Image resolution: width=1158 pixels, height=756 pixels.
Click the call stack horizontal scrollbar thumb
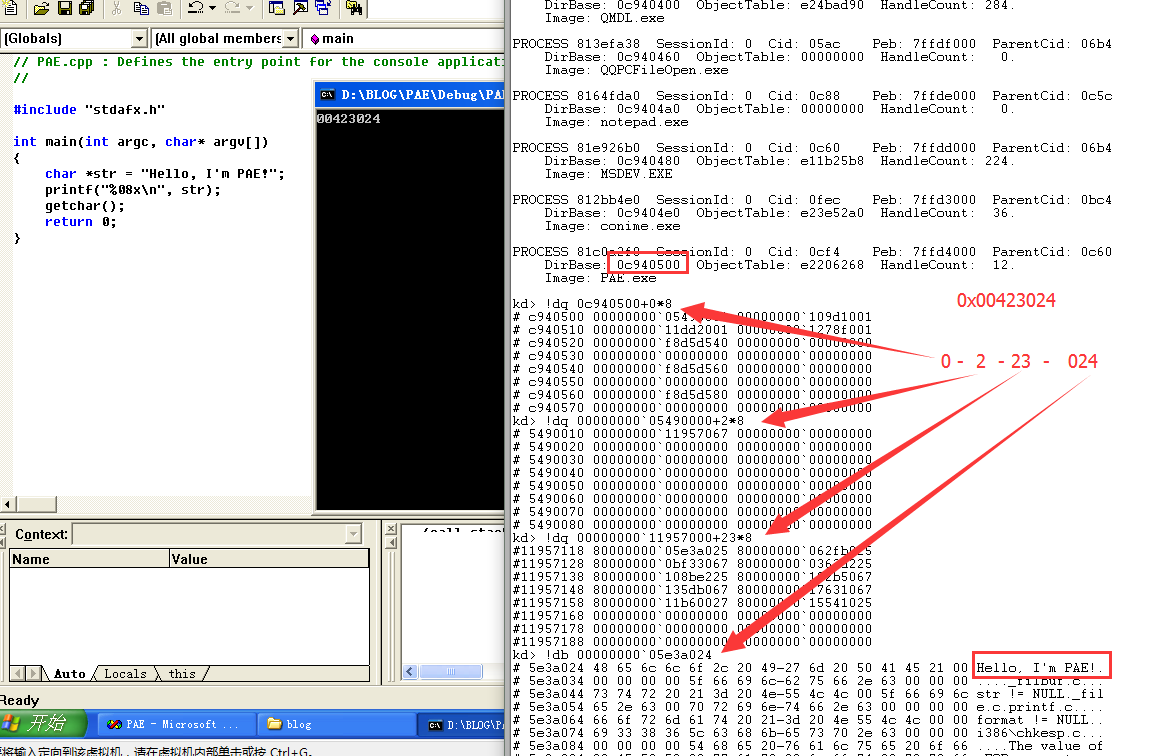[450, 672]
